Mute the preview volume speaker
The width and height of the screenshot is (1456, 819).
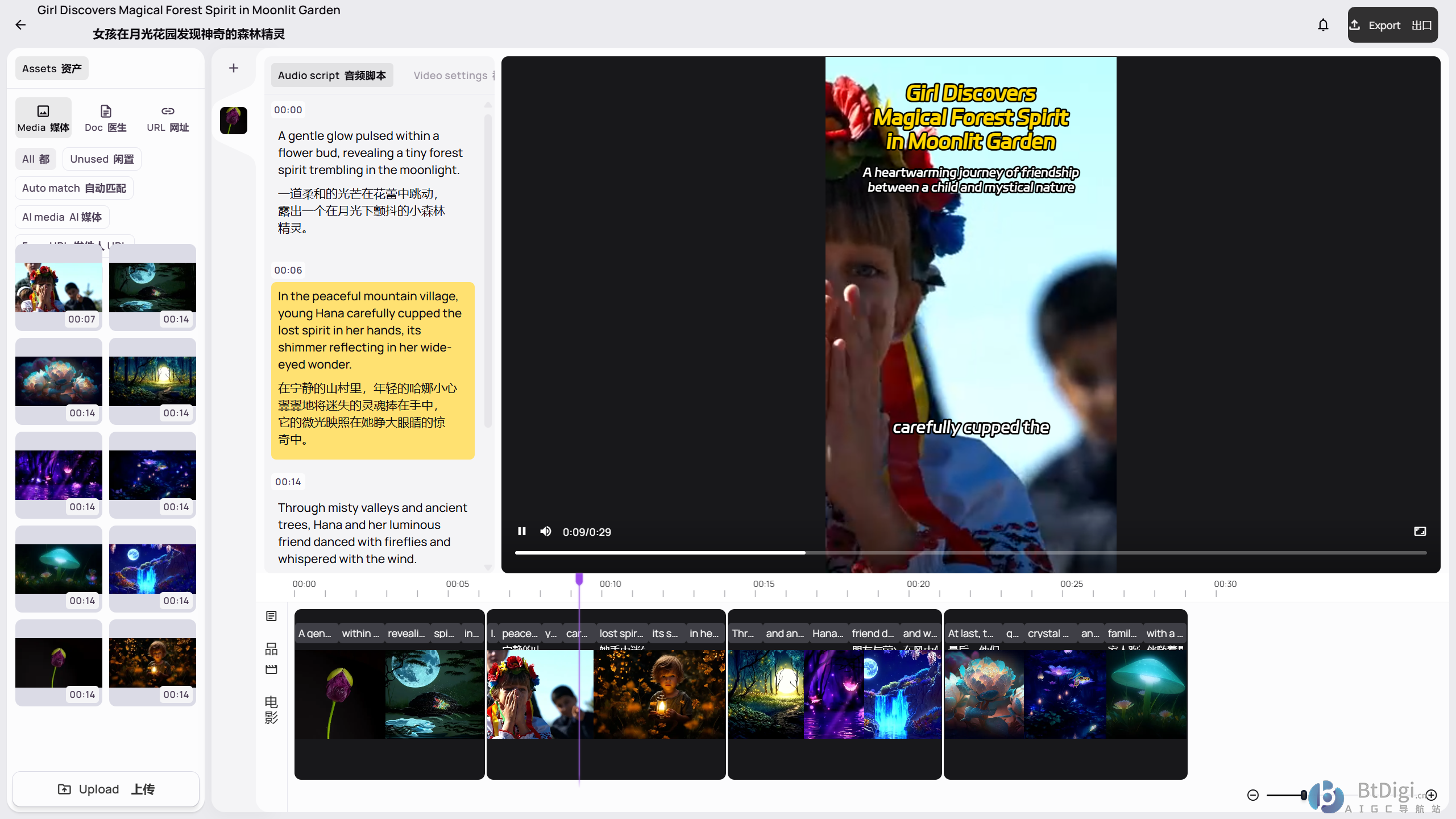546,531
